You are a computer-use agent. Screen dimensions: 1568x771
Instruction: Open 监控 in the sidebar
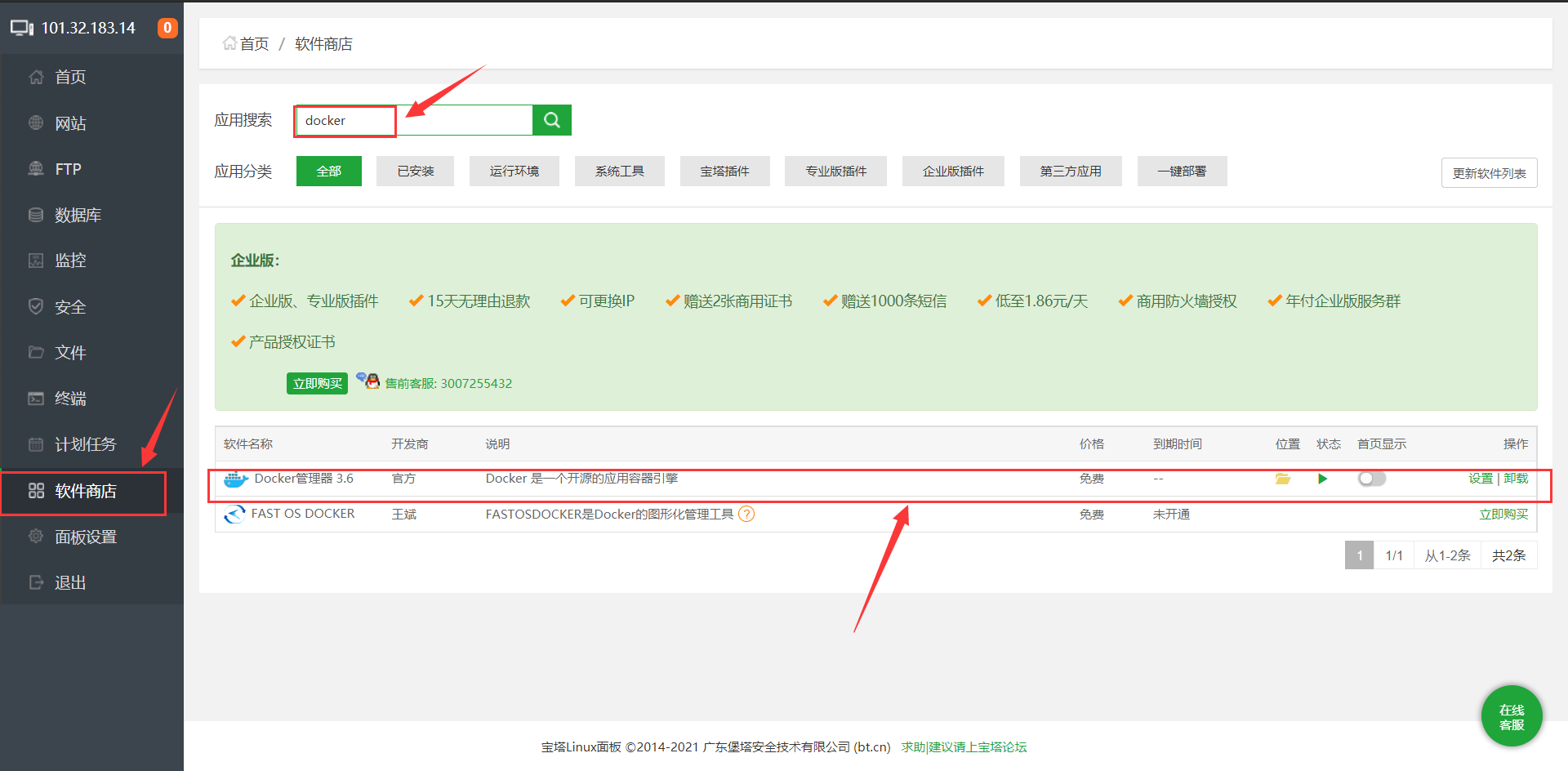coord(91,261)
